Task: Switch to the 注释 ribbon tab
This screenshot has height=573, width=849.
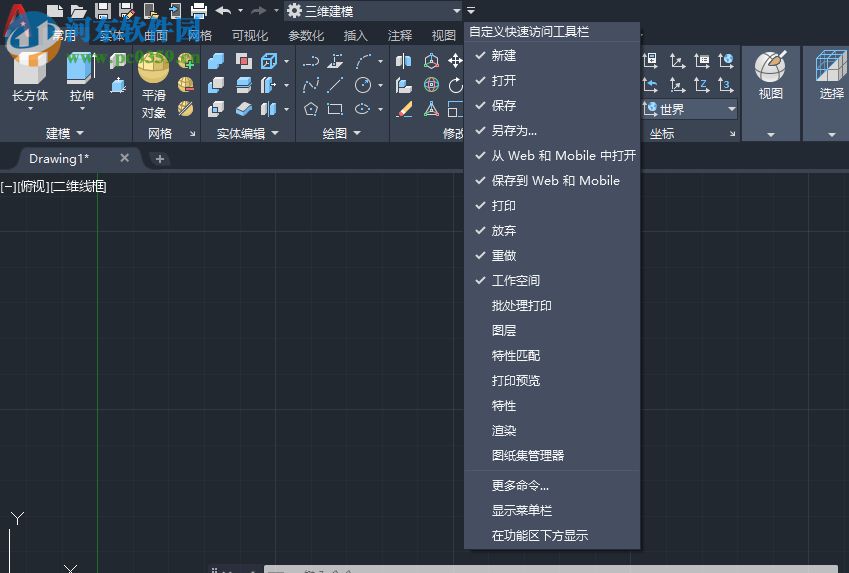Action: (400, 35)
